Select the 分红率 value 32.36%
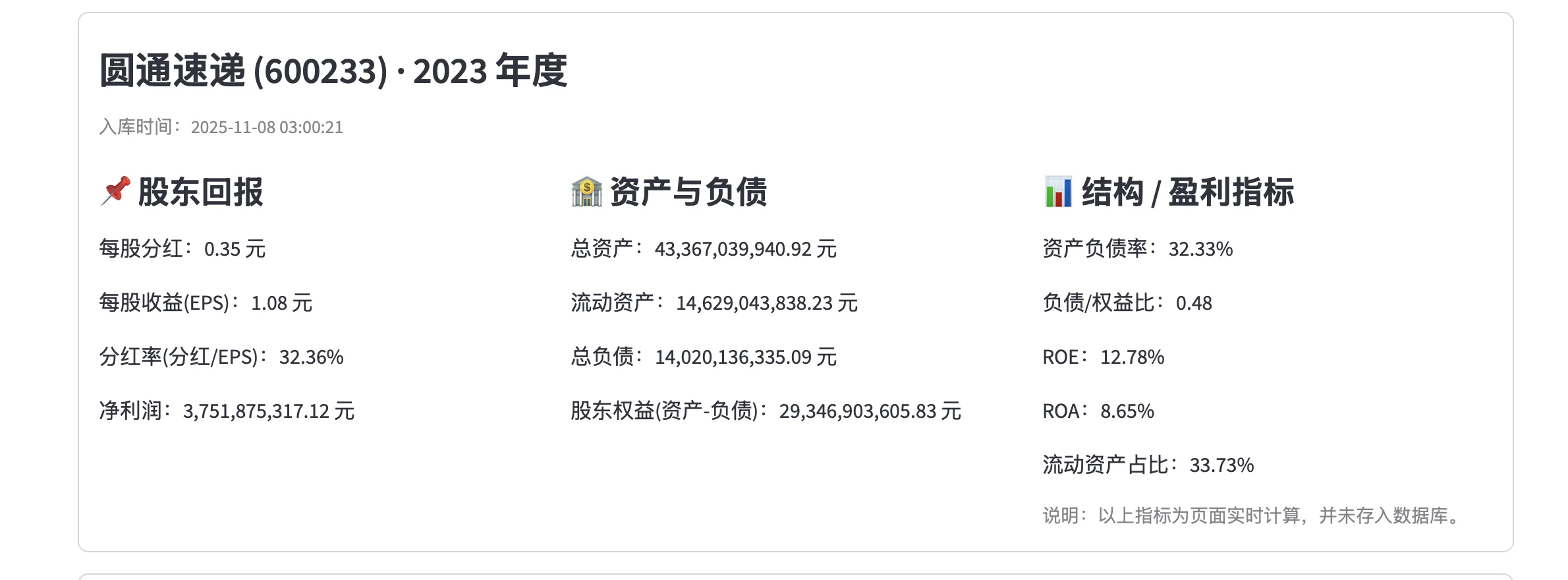 (311, 357)
